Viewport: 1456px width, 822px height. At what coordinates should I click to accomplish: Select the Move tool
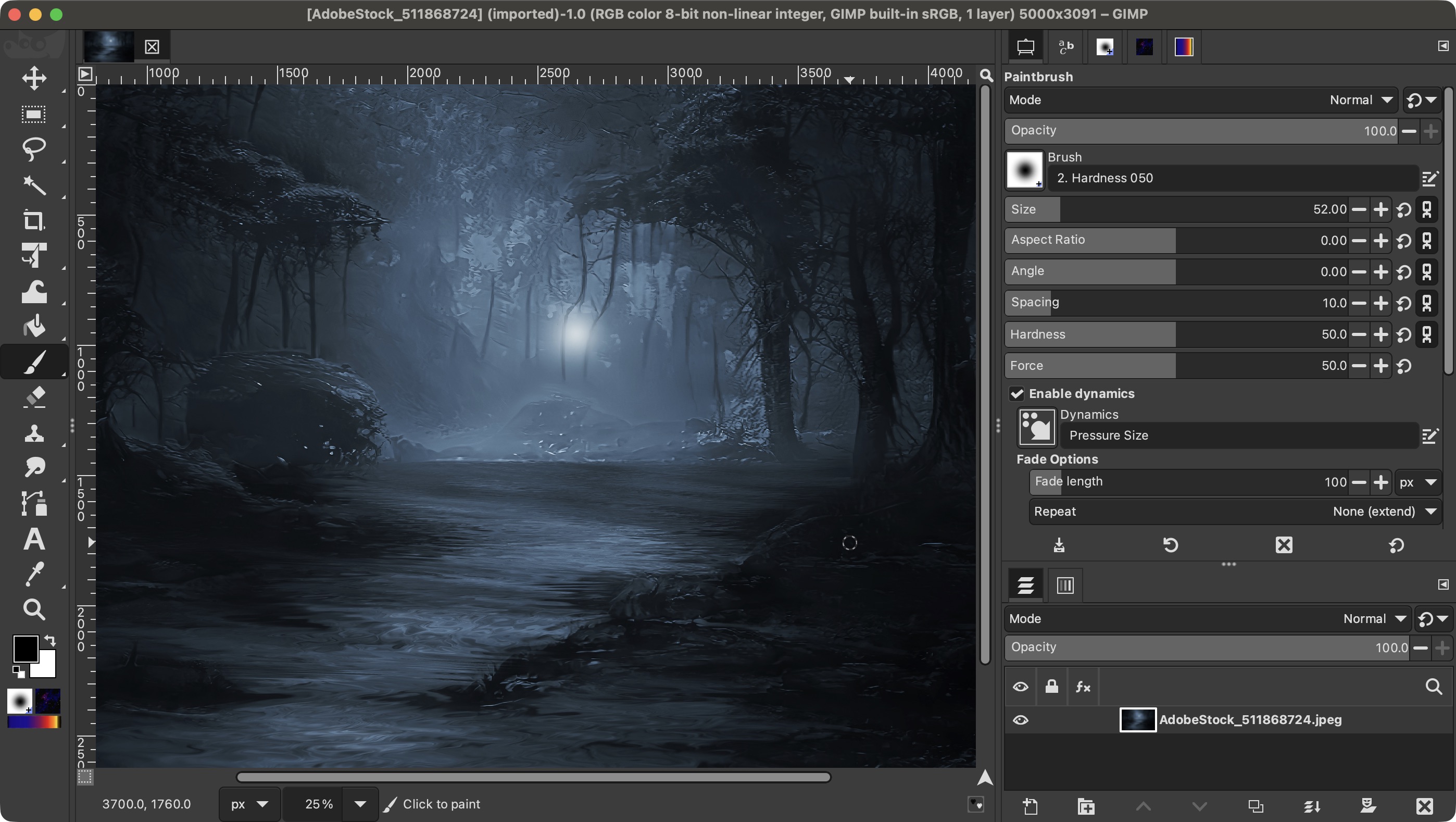click(34, 78)
